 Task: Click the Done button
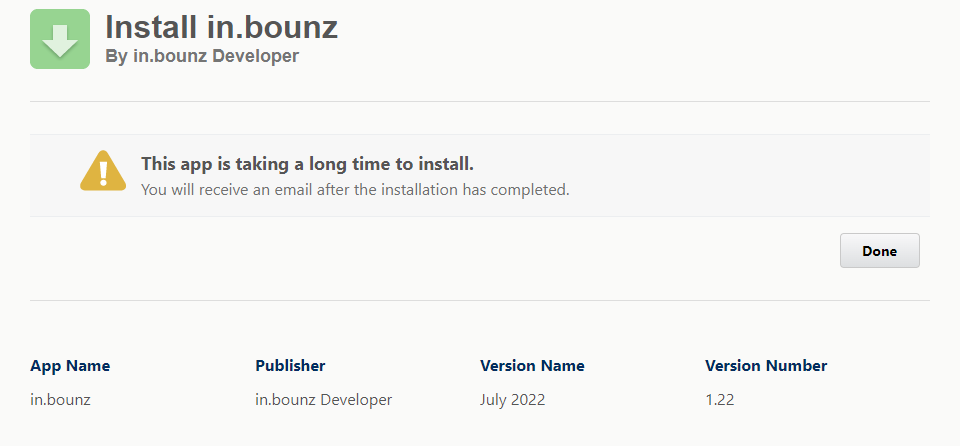click(879, 251)
